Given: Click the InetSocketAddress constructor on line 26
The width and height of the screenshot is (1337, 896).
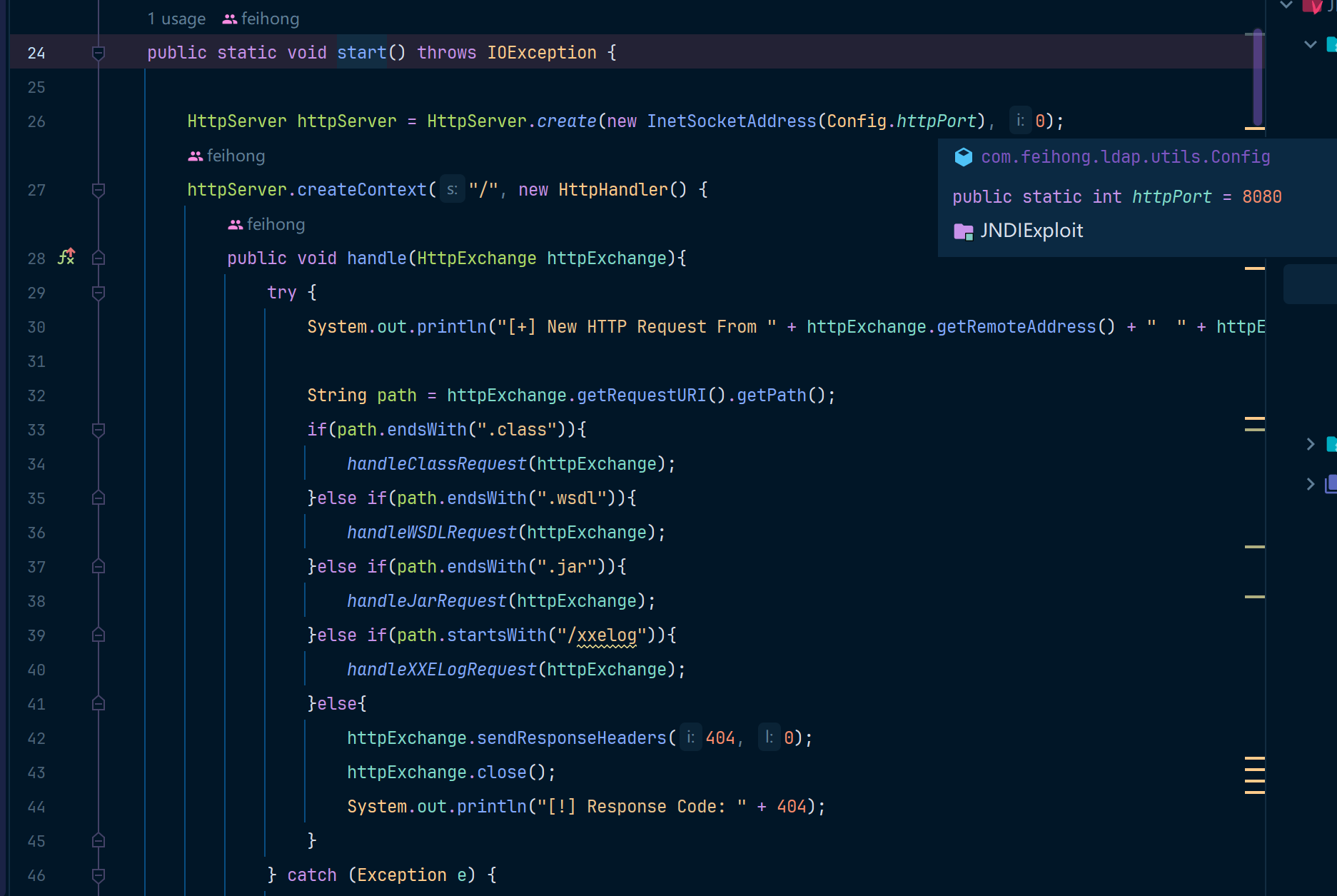Looking at the screenshot, I should pyautogui.click(x=732, y=121).
